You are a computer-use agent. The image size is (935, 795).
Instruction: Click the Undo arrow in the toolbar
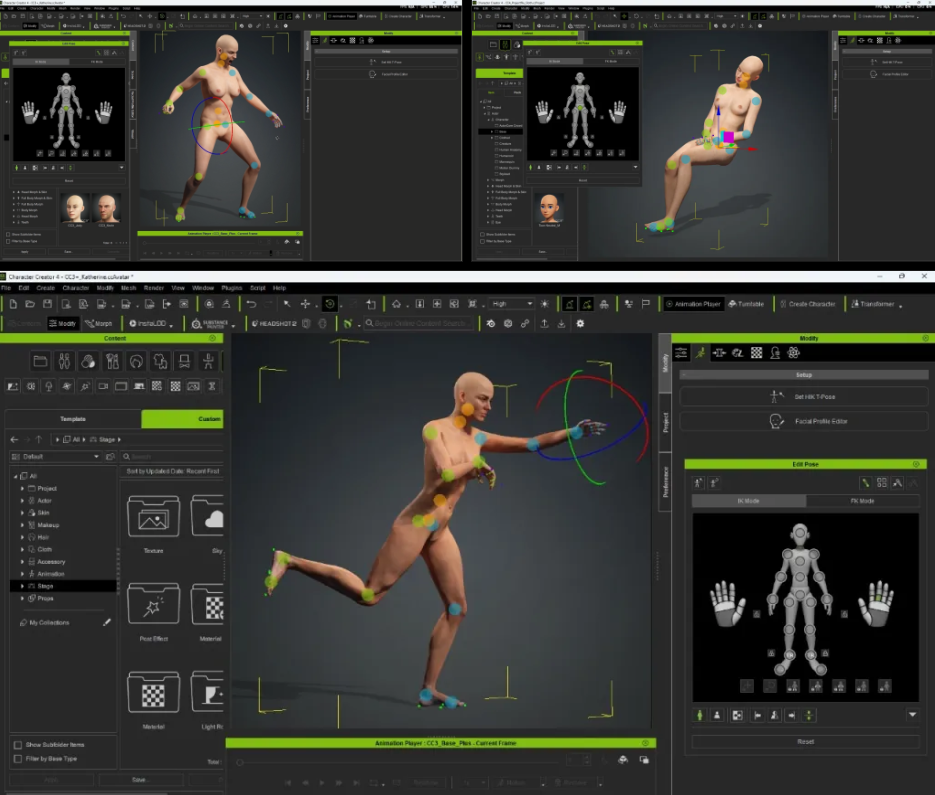coord(250,304)
